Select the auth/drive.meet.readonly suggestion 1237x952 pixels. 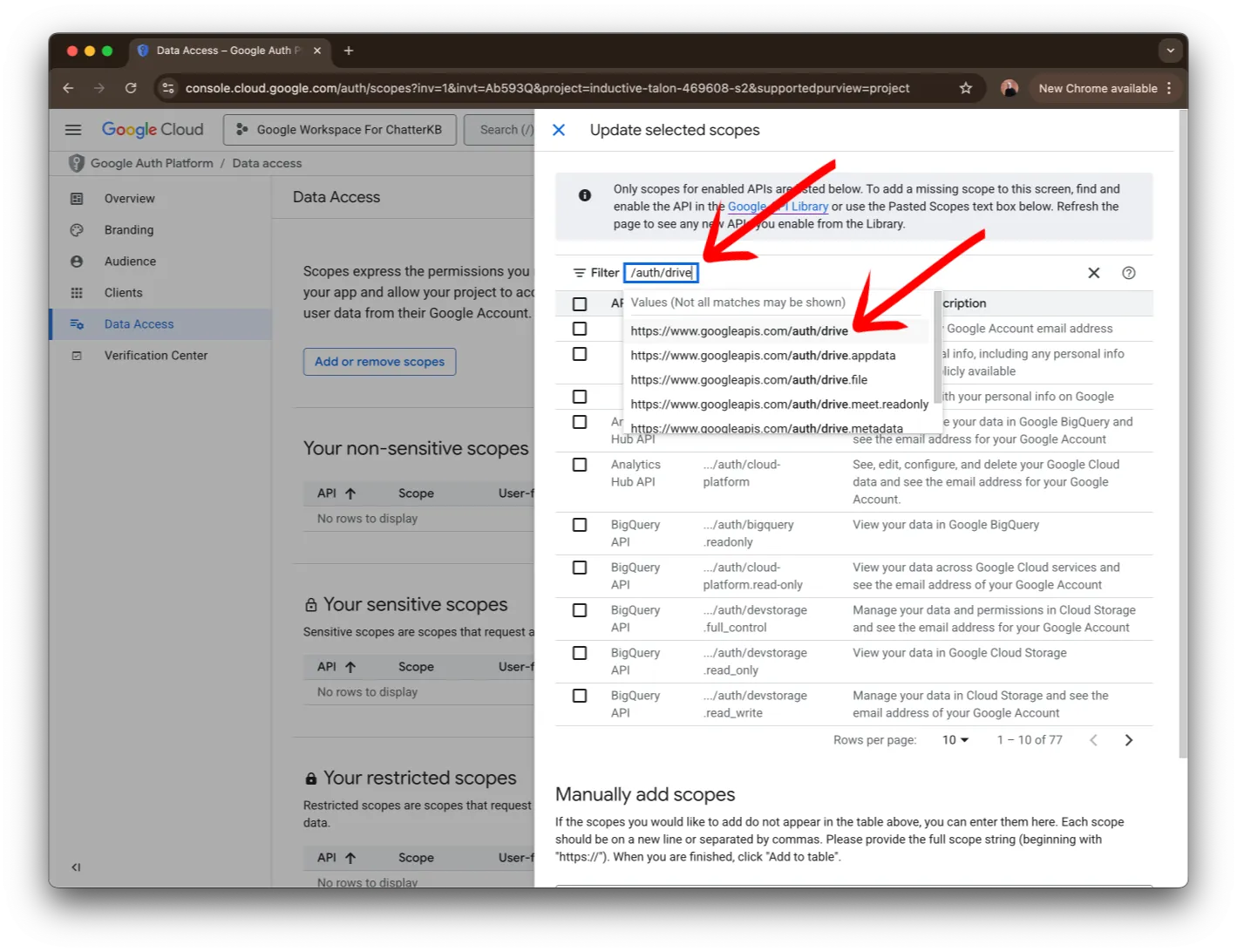776,405
